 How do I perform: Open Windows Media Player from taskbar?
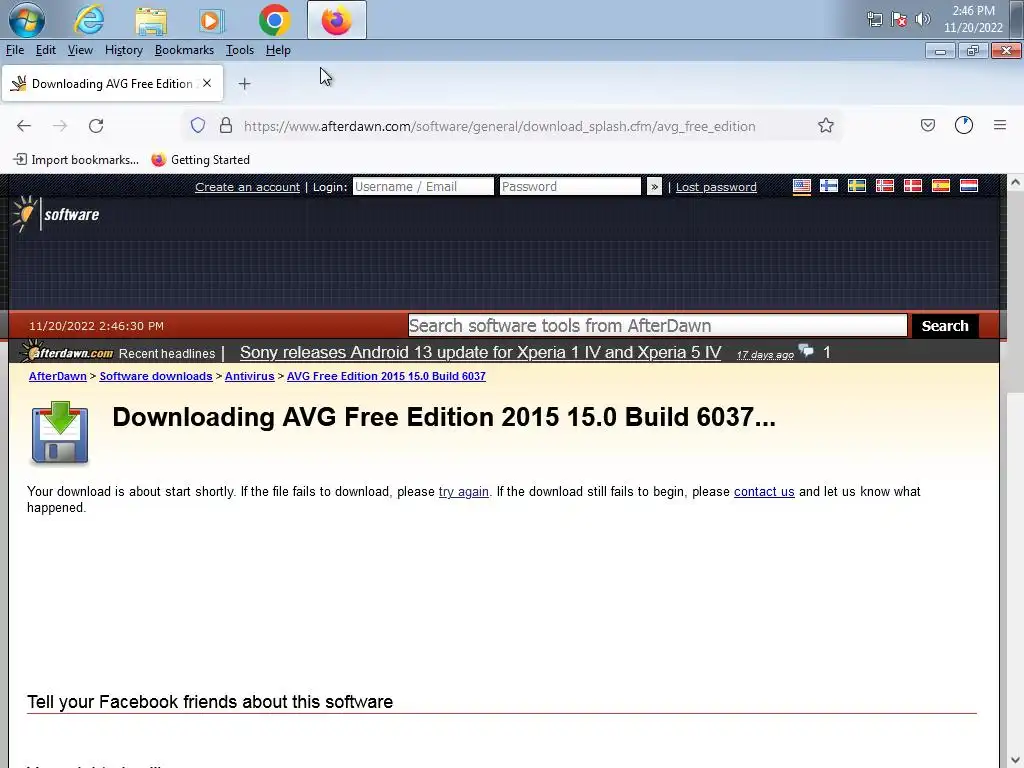pos(212,20)
